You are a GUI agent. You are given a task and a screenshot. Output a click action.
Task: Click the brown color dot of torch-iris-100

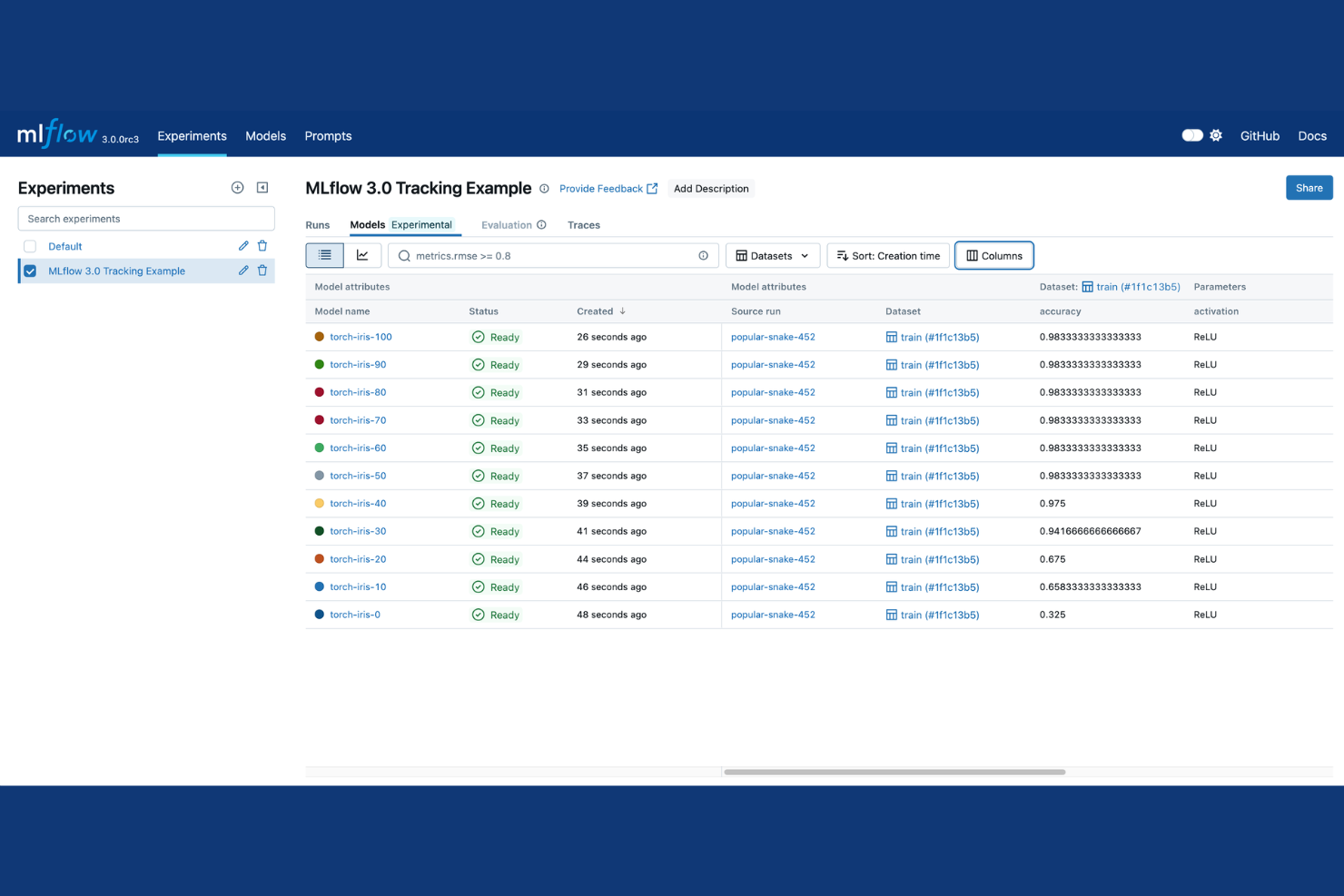click(319, 337)
